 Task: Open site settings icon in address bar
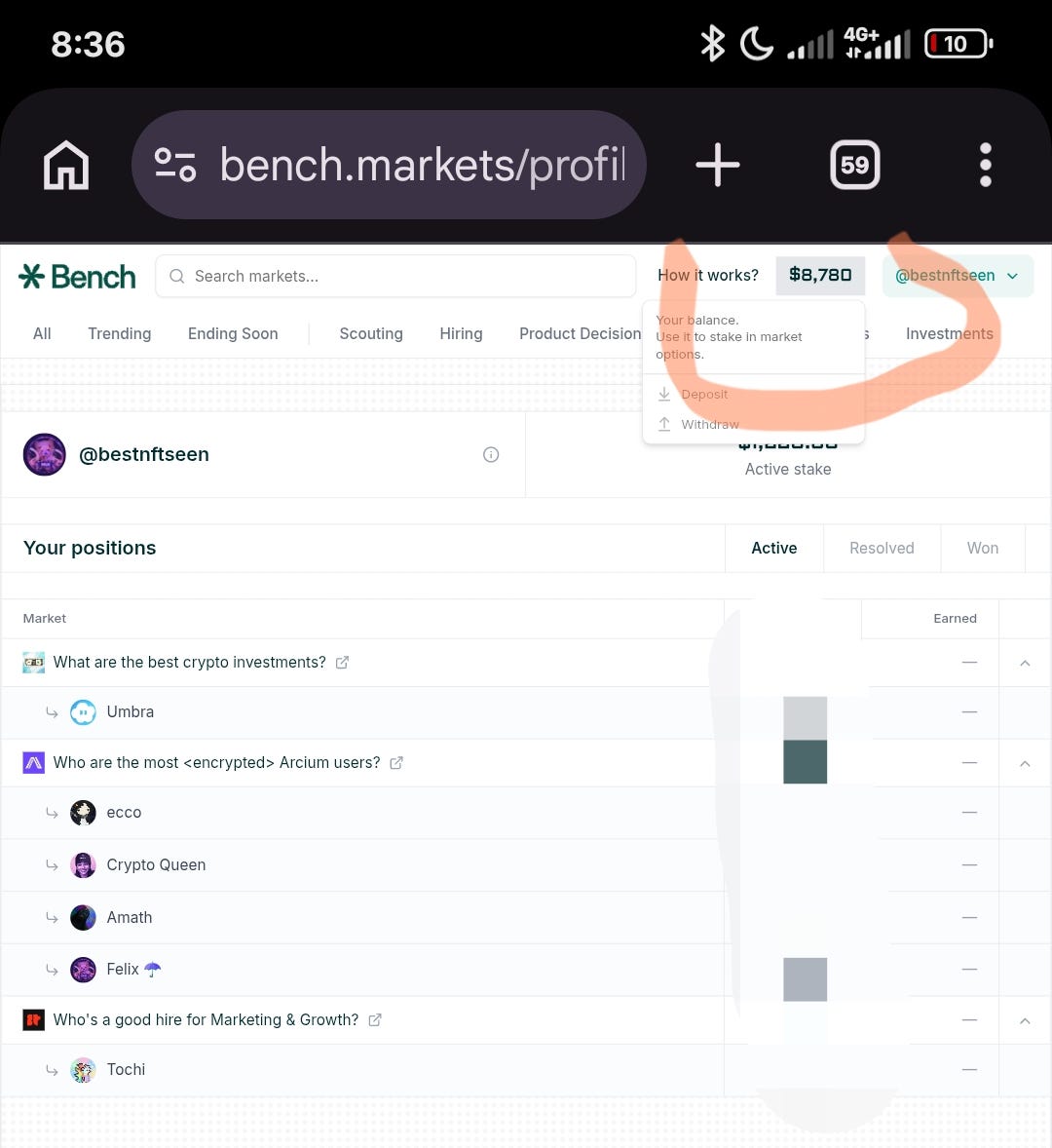[x=175, y=165]
